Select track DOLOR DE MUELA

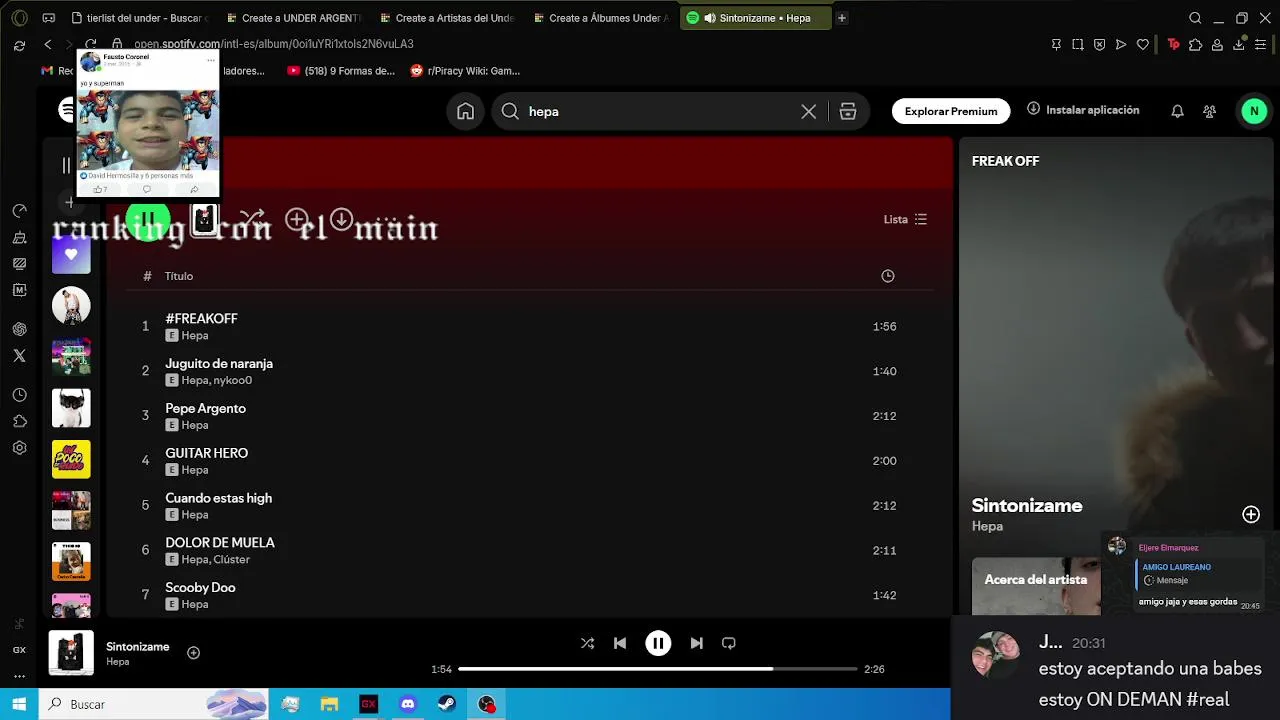click(x=530, y=550)
